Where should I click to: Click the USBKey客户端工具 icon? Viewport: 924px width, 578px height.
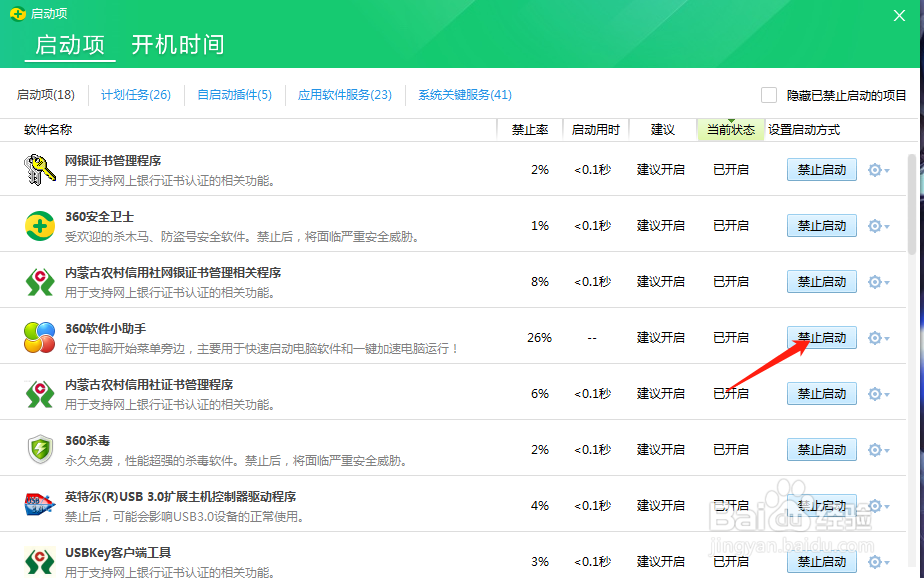[40, 561]
